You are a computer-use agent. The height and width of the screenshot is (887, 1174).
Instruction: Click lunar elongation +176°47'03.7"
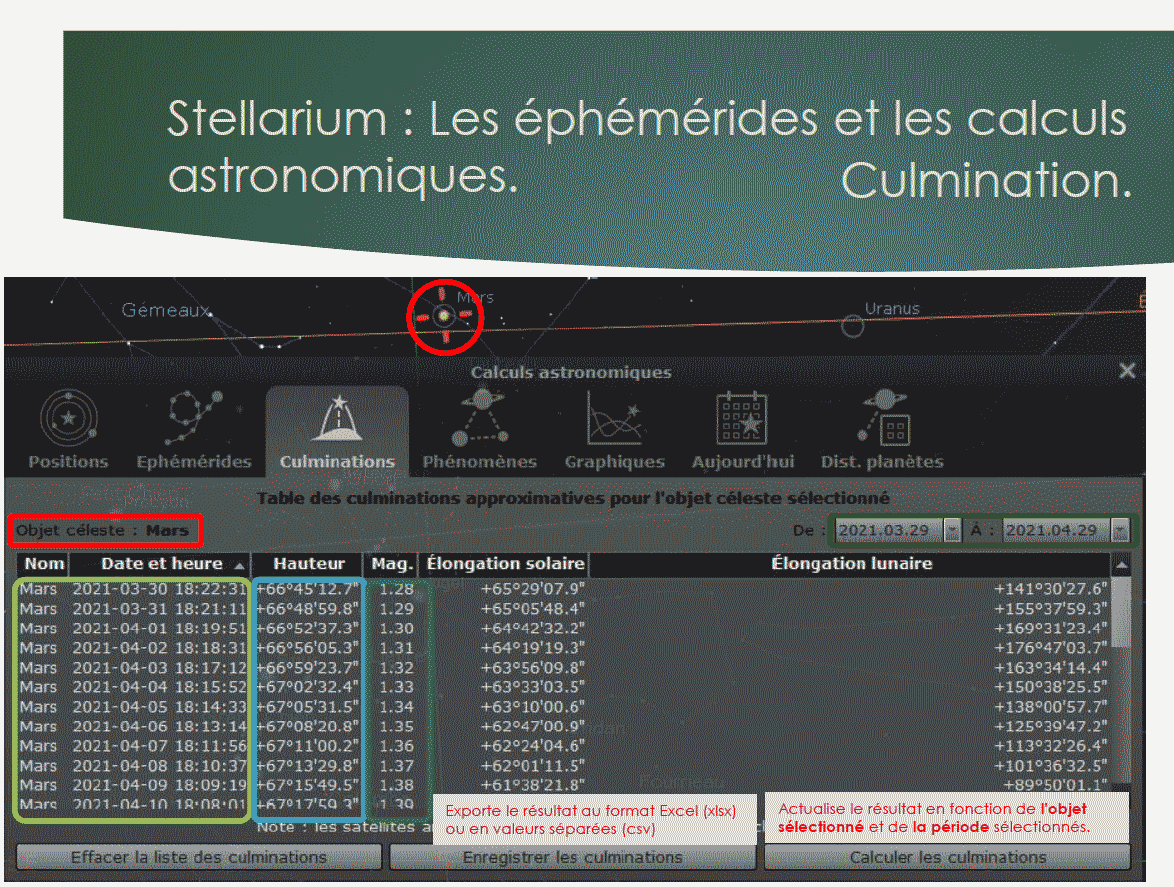point(1050,647)
